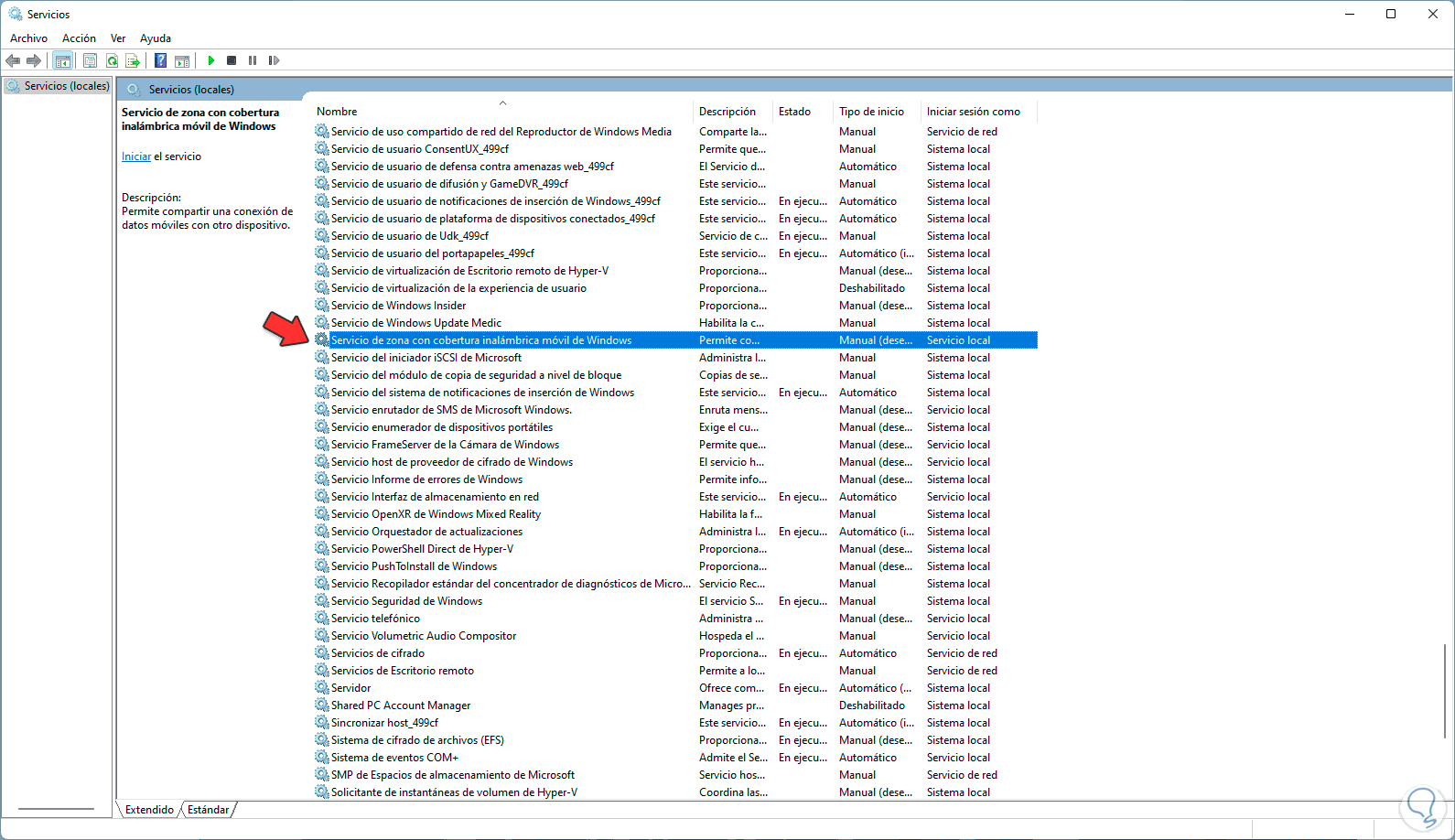Select Servicio PushToInstall de Windows
1455x840 pixels.
point(675,566)
